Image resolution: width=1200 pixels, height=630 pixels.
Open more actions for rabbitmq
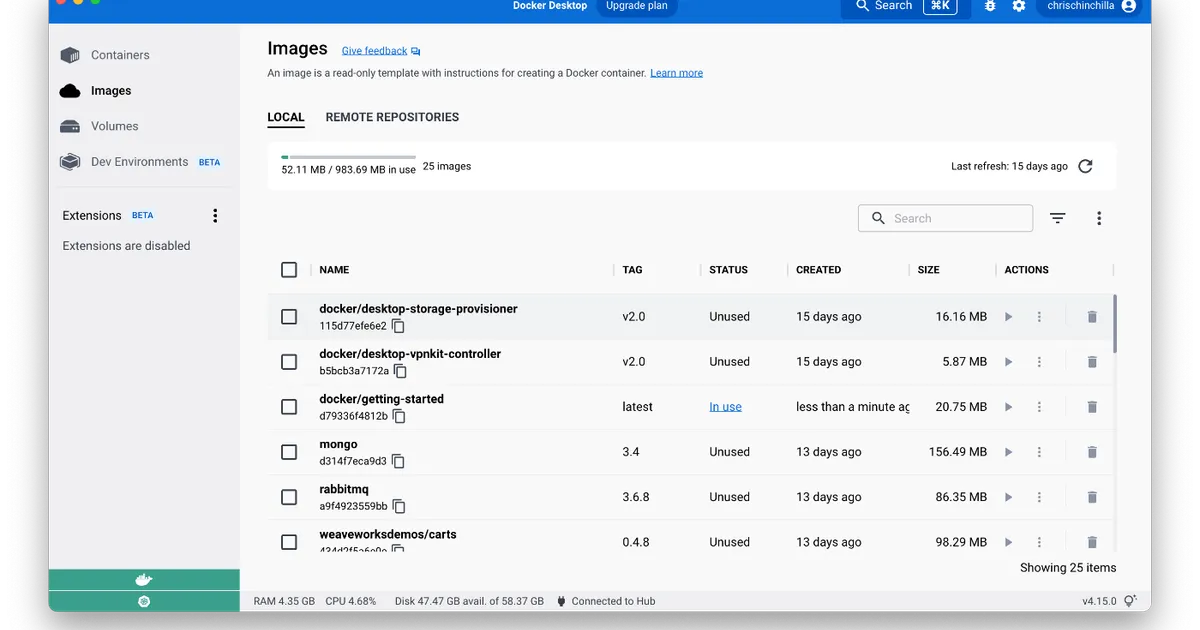pos(1039,497)
